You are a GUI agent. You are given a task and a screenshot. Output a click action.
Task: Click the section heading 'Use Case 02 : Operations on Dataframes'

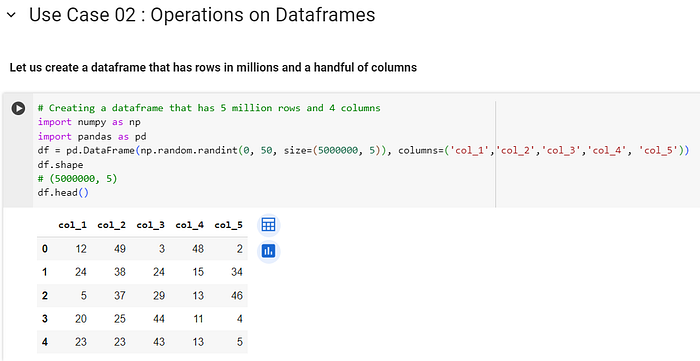[202, 15]
